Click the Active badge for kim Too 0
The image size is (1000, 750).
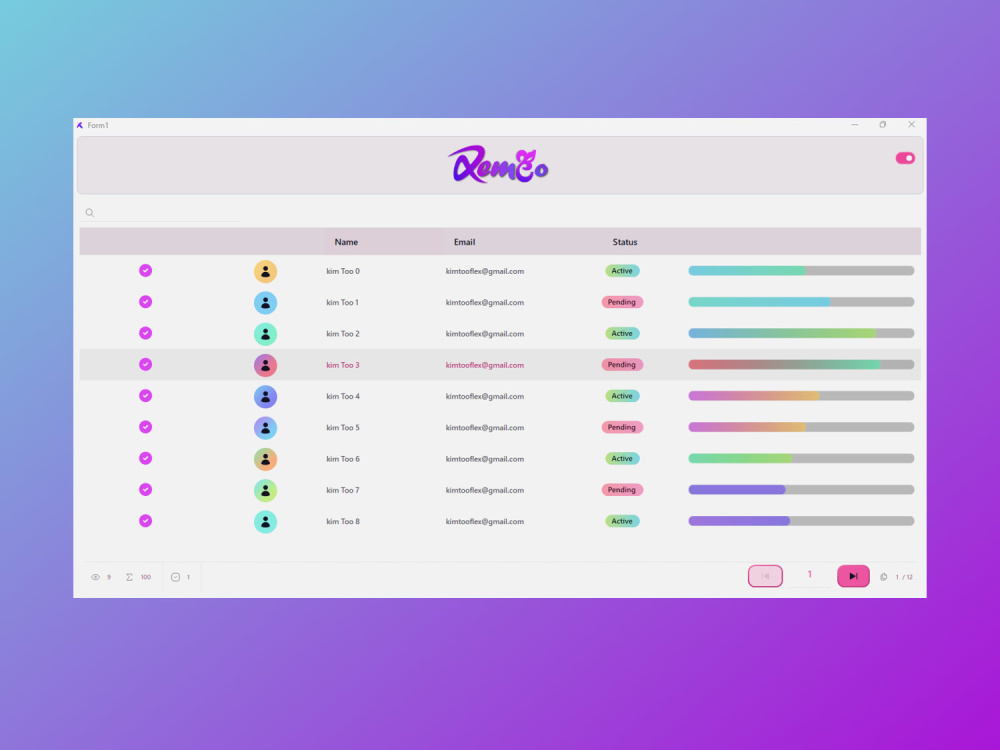622,271
